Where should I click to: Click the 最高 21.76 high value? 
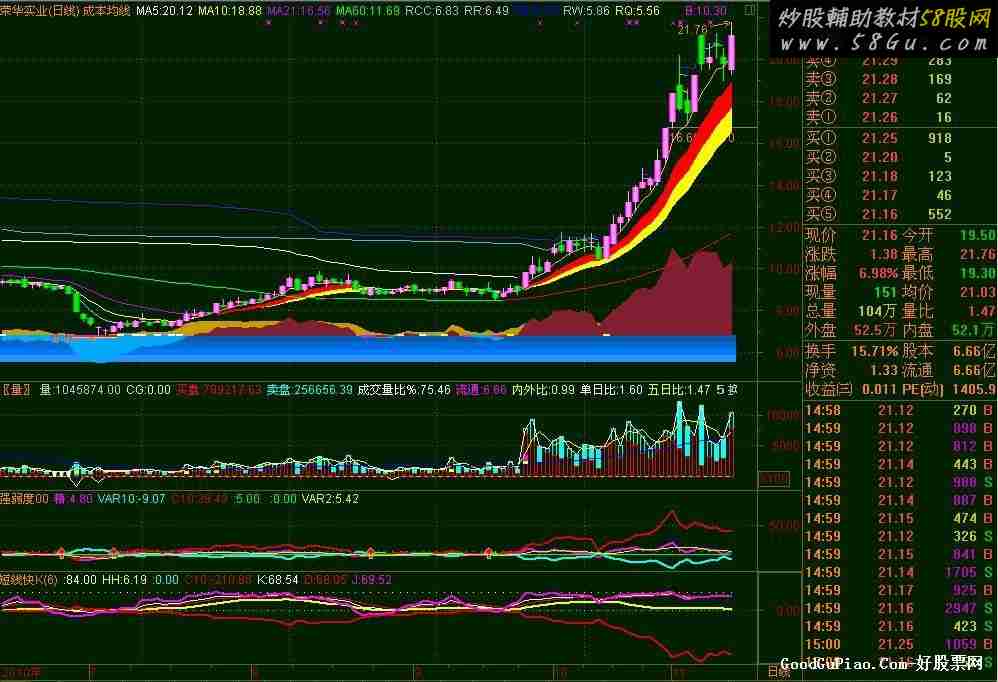[948, 254]
